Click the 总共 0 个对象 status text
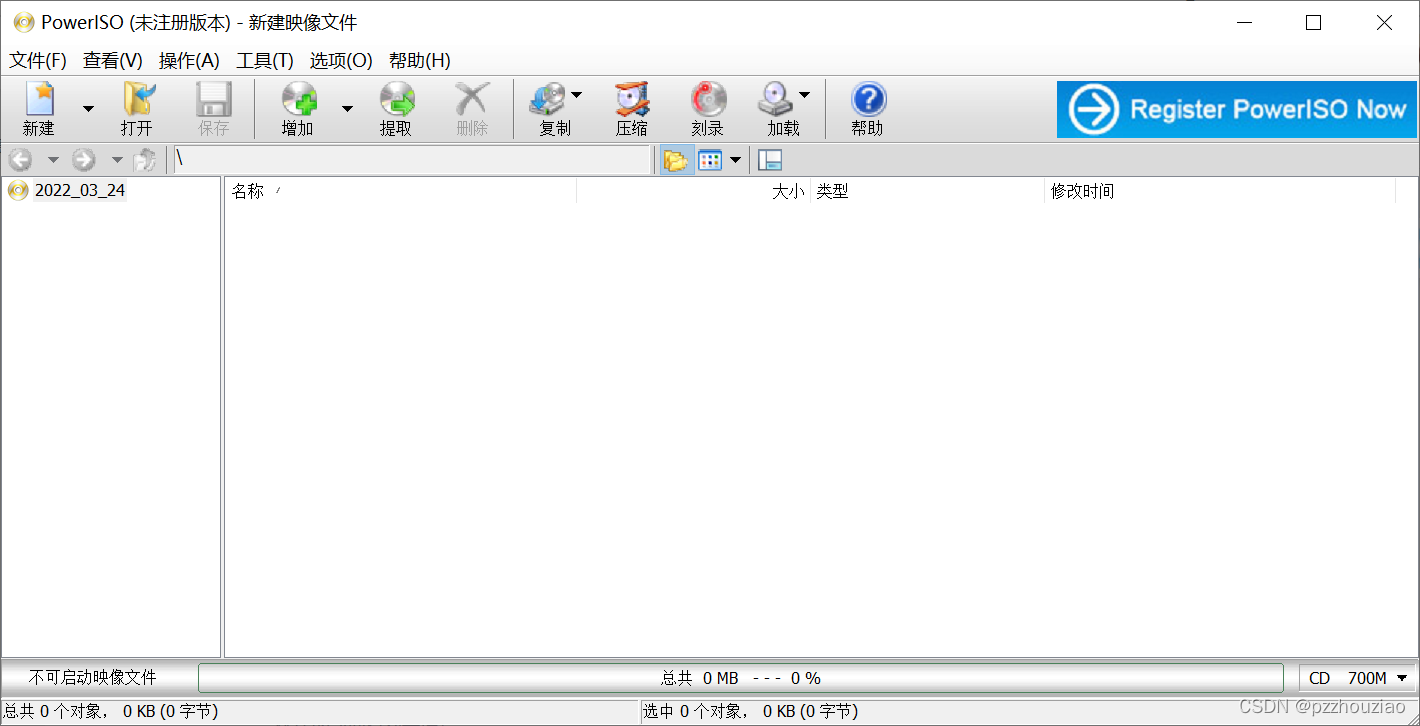 tap(111, 711)
